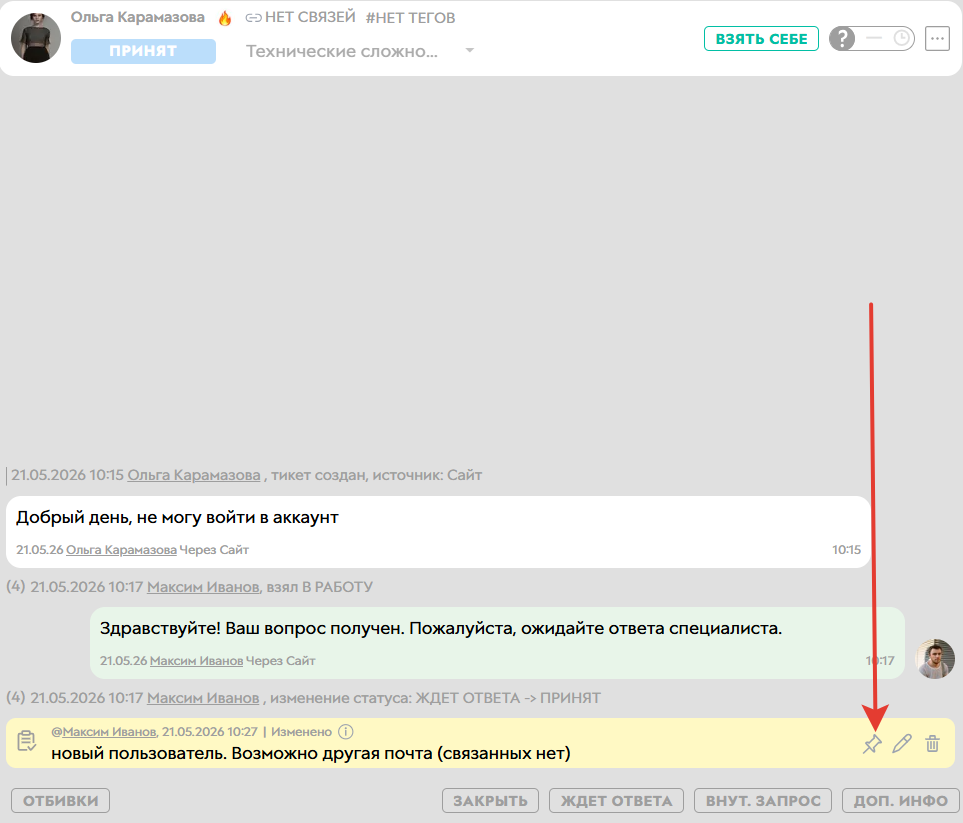Click the #НЕТ ТЕГОВ tags label
Viewport: 963px width, 823px height.
point(410,18)
